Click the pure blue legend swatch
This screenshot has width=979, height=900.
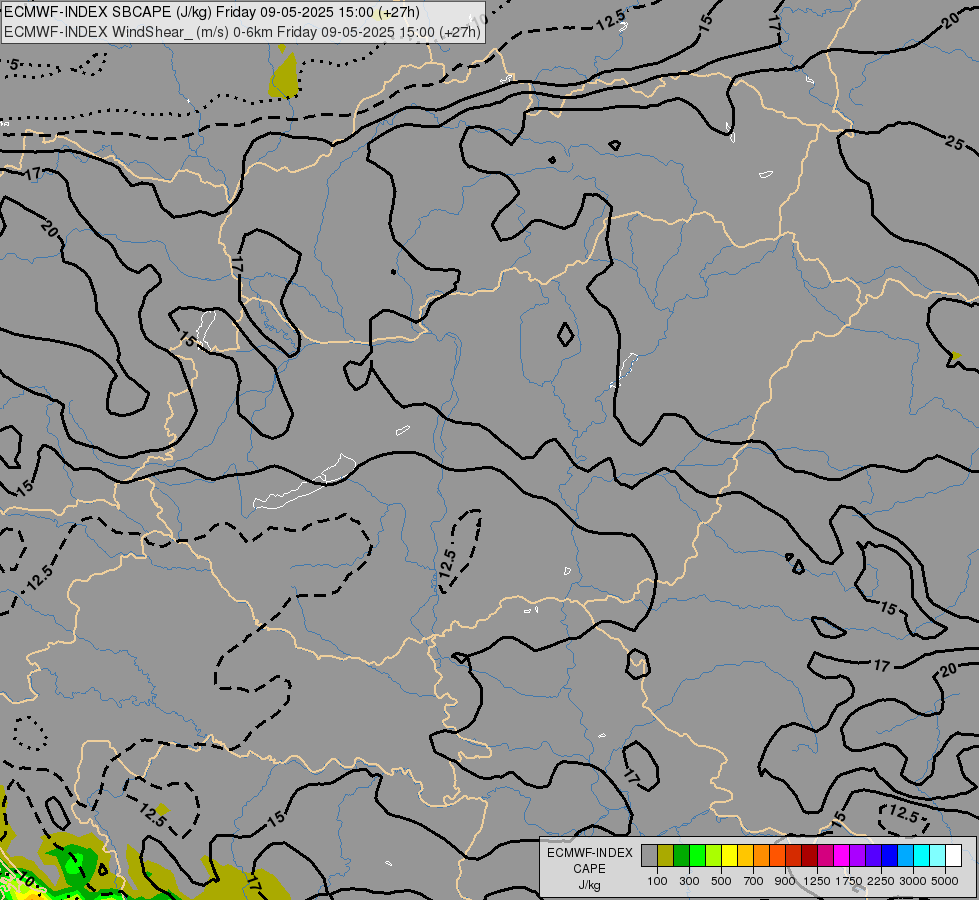pyautogui.click(x=889, y=855)
